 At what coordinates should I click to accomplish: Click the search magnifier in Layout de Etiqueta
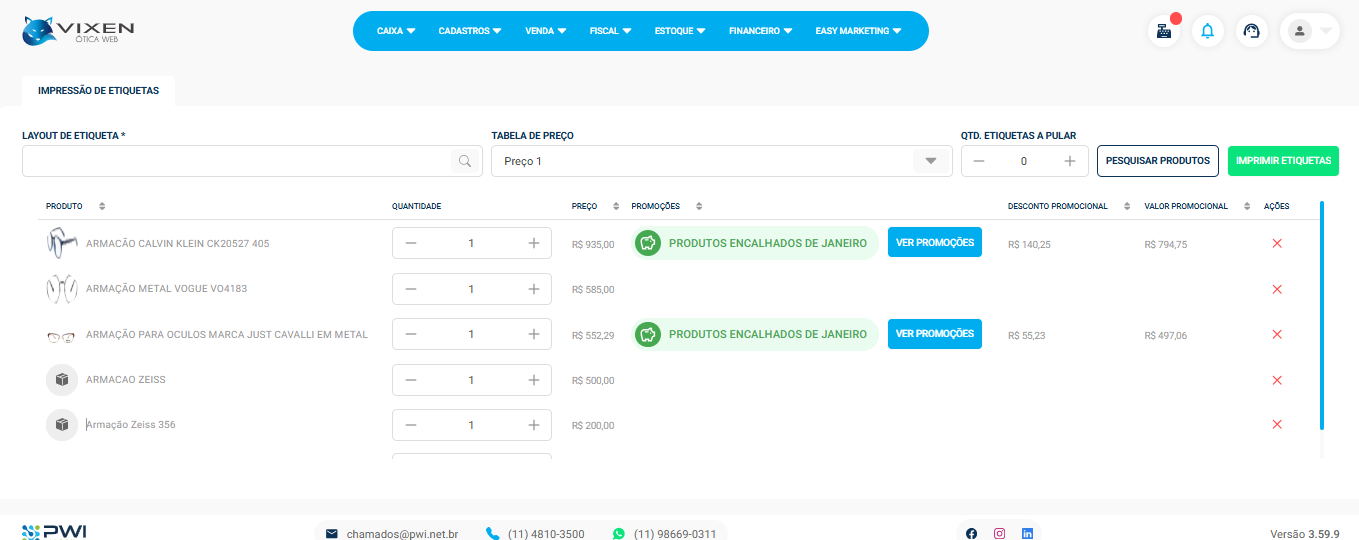(465, 161)
